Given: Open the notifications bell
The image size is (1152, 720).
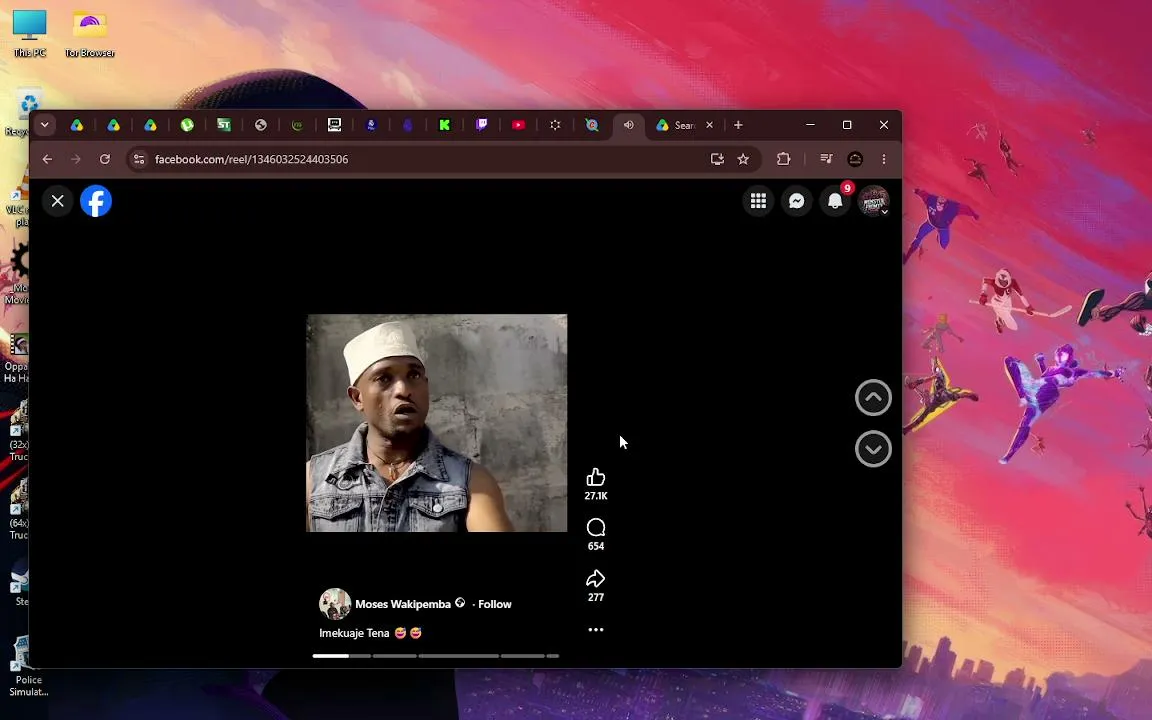Looking at the screenshot, I should [835, 201].
